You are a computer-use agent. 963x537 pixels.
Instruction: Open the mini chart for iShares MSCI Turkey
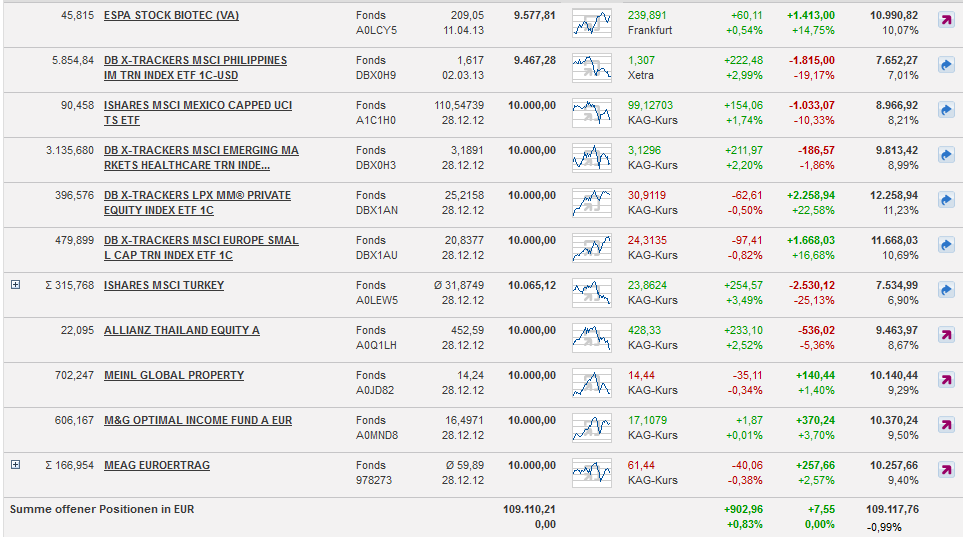[x=591, y=293]
